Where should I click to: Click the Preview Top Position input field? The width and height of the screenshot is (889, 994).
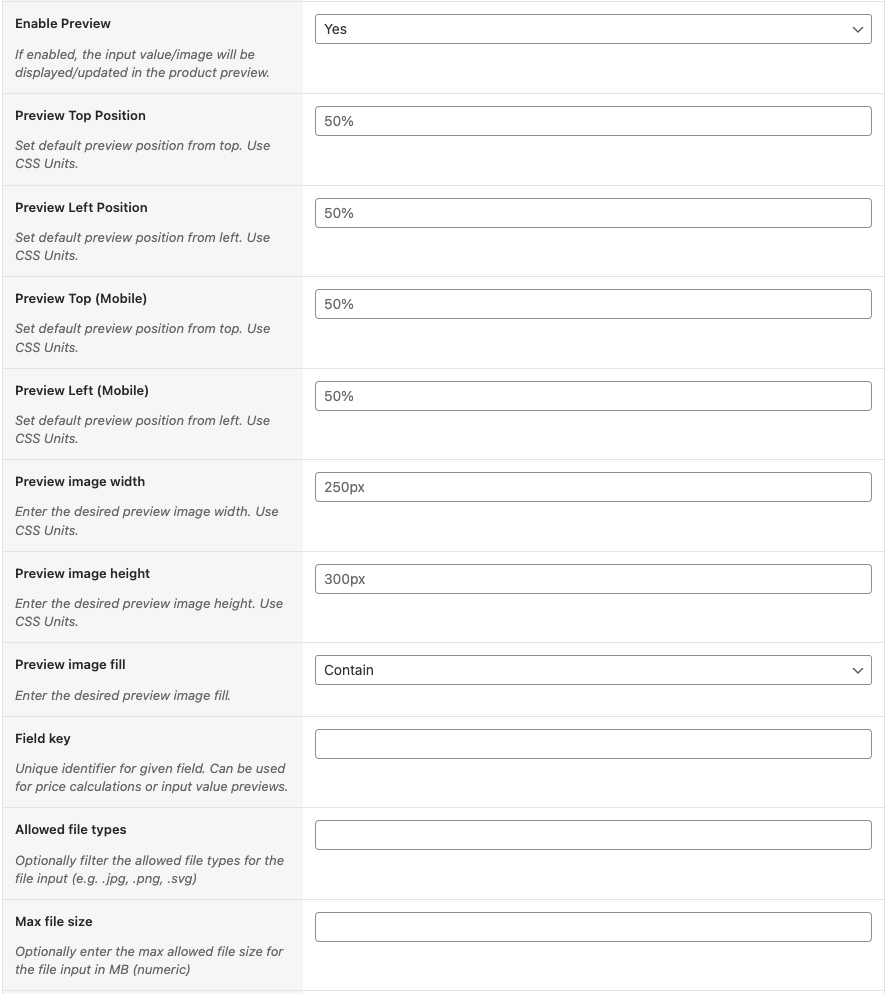pos(593,121)
